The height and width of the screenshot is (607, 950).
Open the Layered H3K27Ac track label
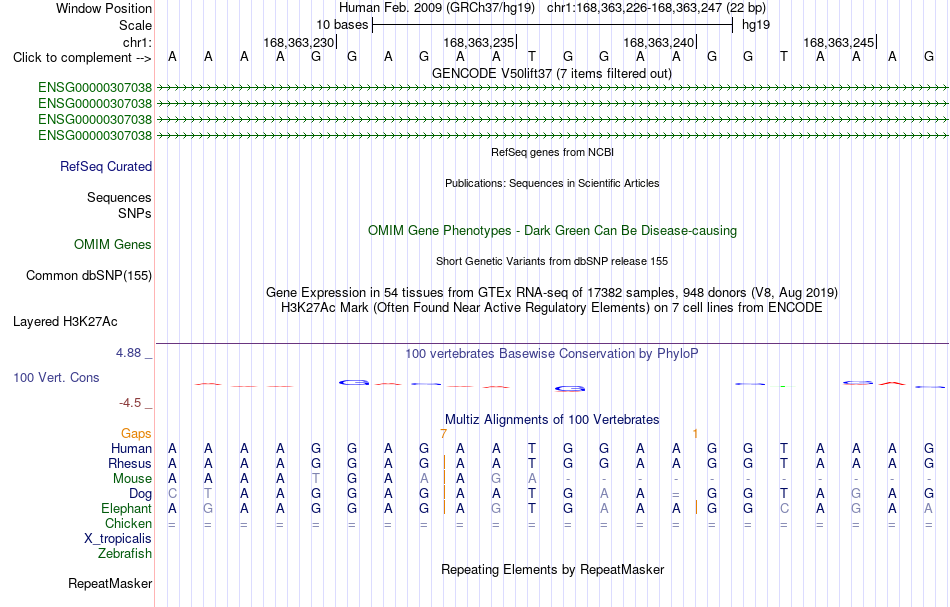[65, 321]
